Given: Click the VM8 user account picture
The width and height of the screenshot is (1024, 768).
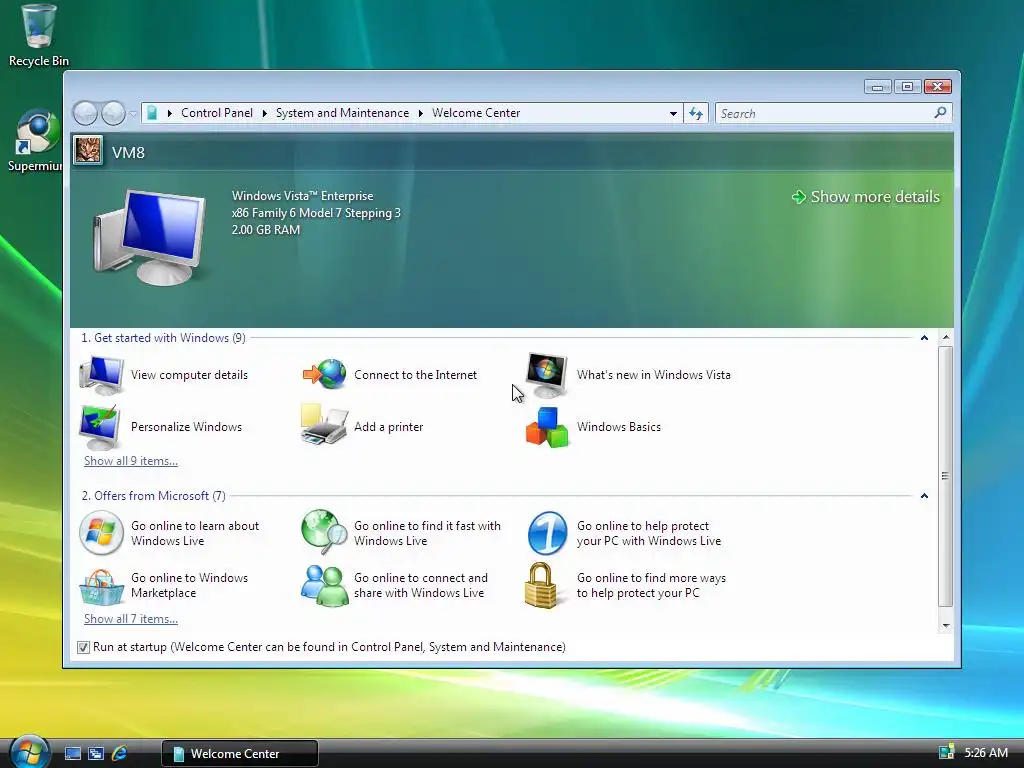Looking at the screenshot, I should click(88, 151).
